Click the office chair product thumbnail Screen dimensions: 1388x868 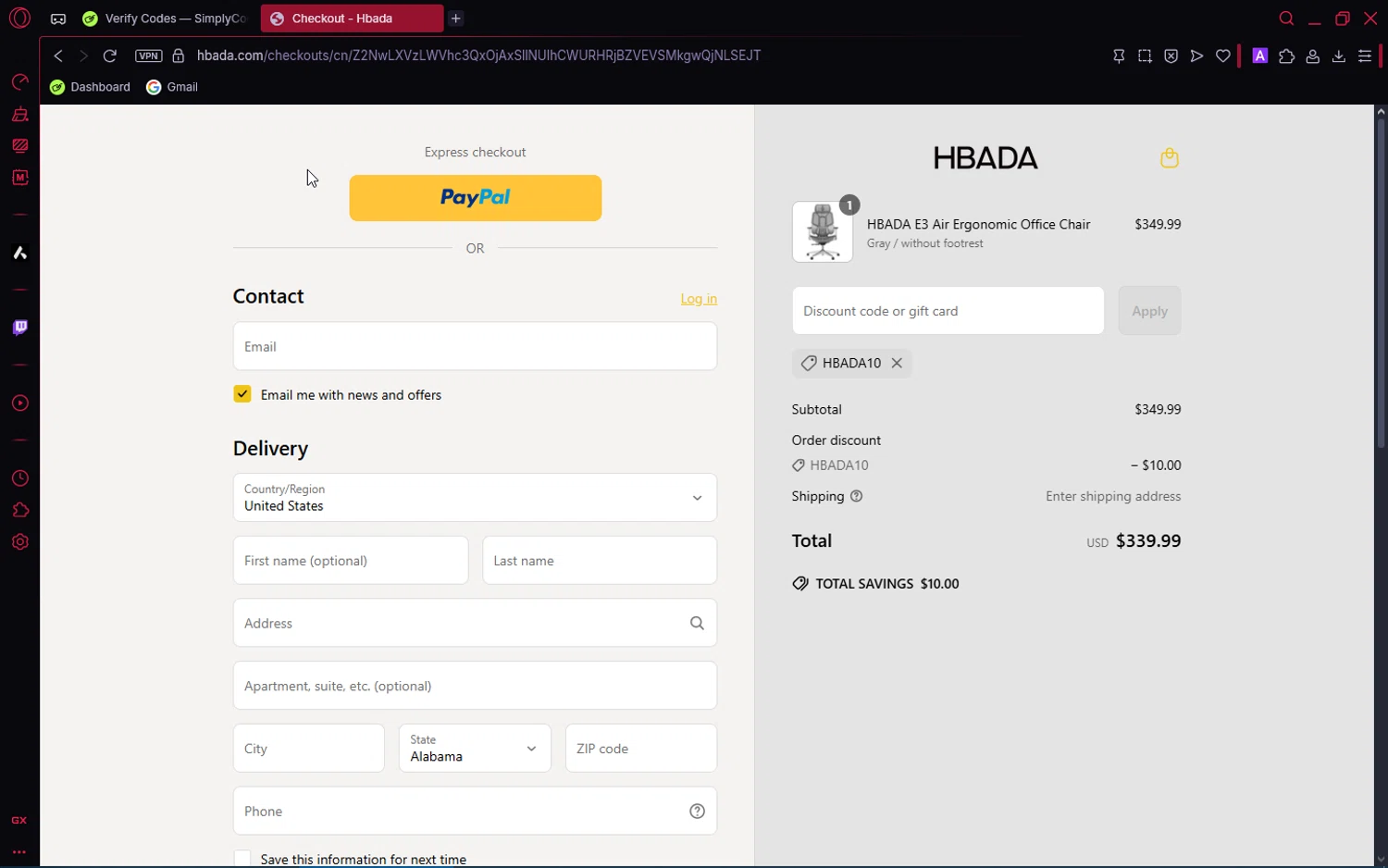[x=823, y=232]
